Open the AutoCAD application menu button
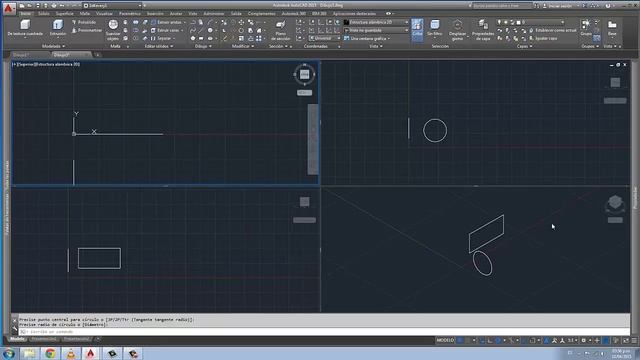Image resolution: width=640 pixels, height=360 pixels. 9,8
